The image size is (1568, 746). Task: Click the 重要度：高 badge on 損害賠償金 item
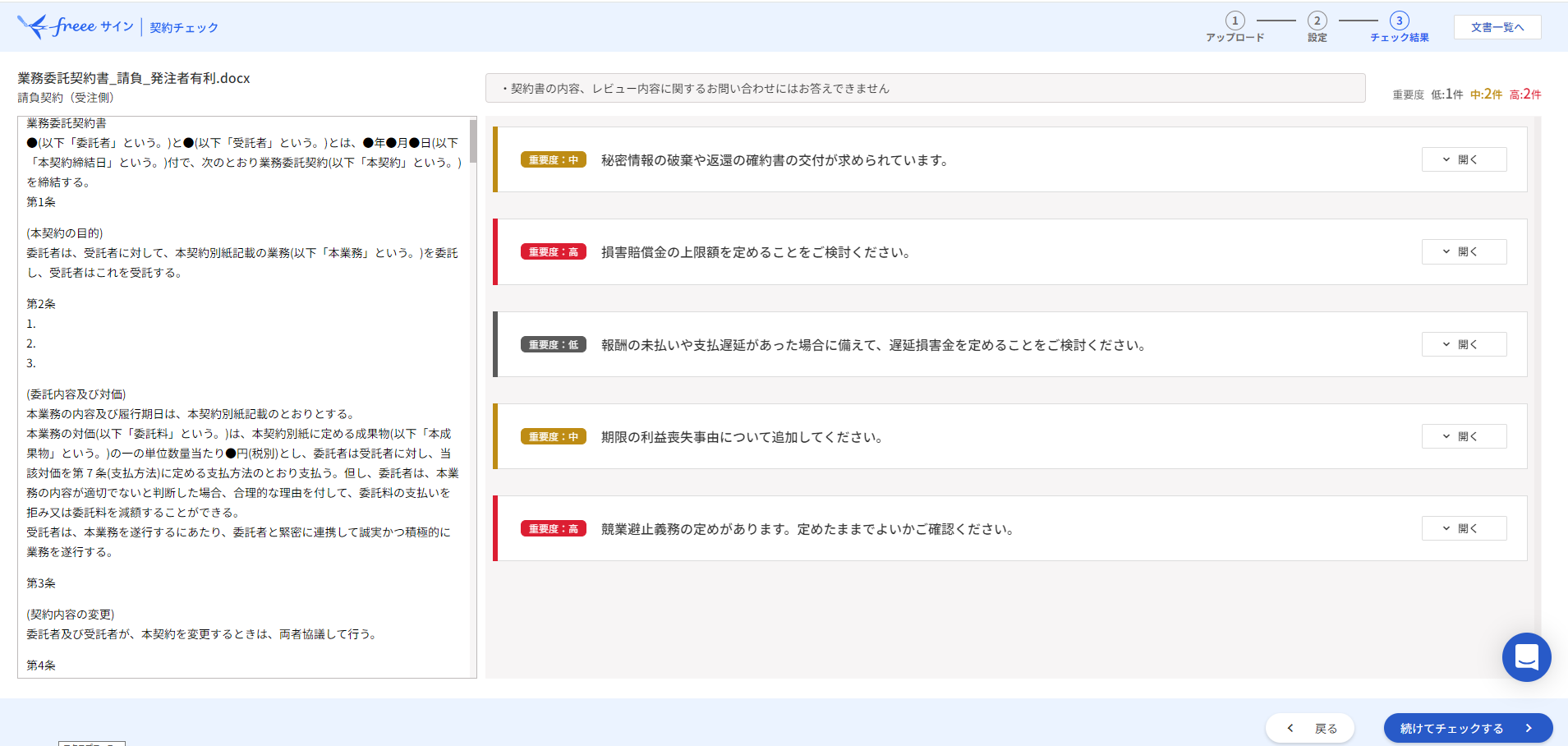coord(552,251)
